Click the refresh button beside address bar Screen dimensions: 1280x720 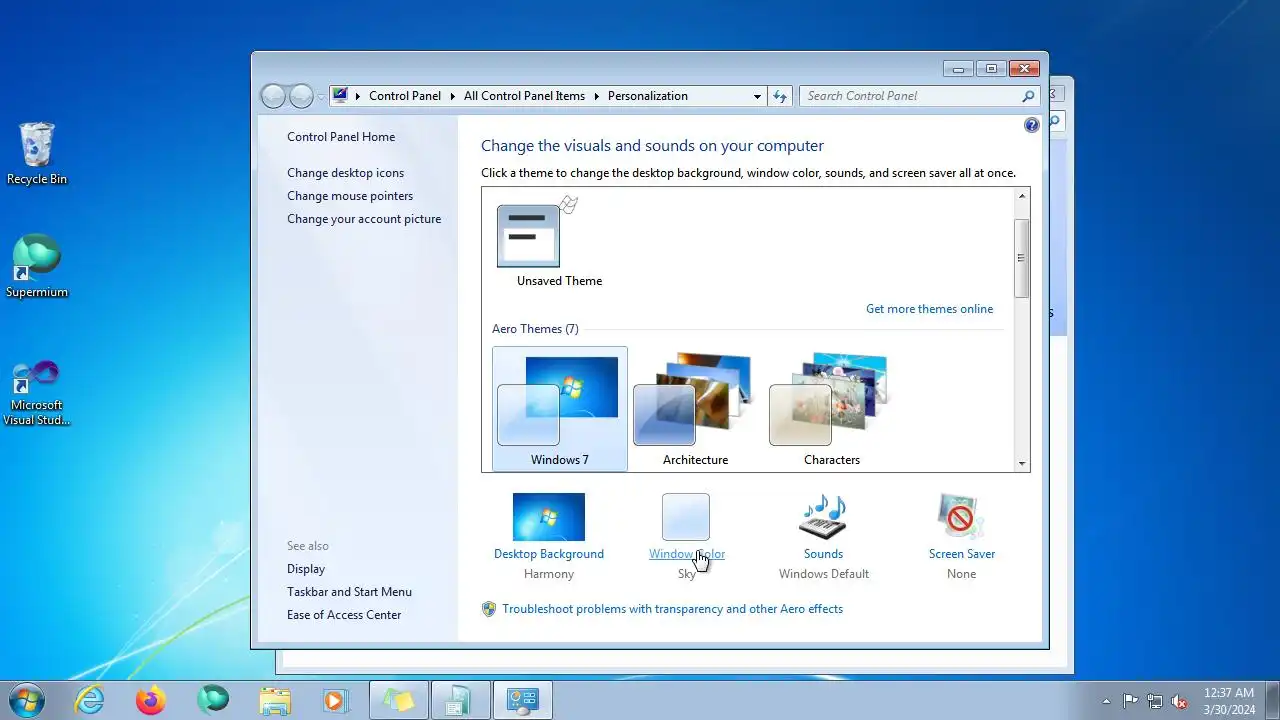tap(781, 96)
